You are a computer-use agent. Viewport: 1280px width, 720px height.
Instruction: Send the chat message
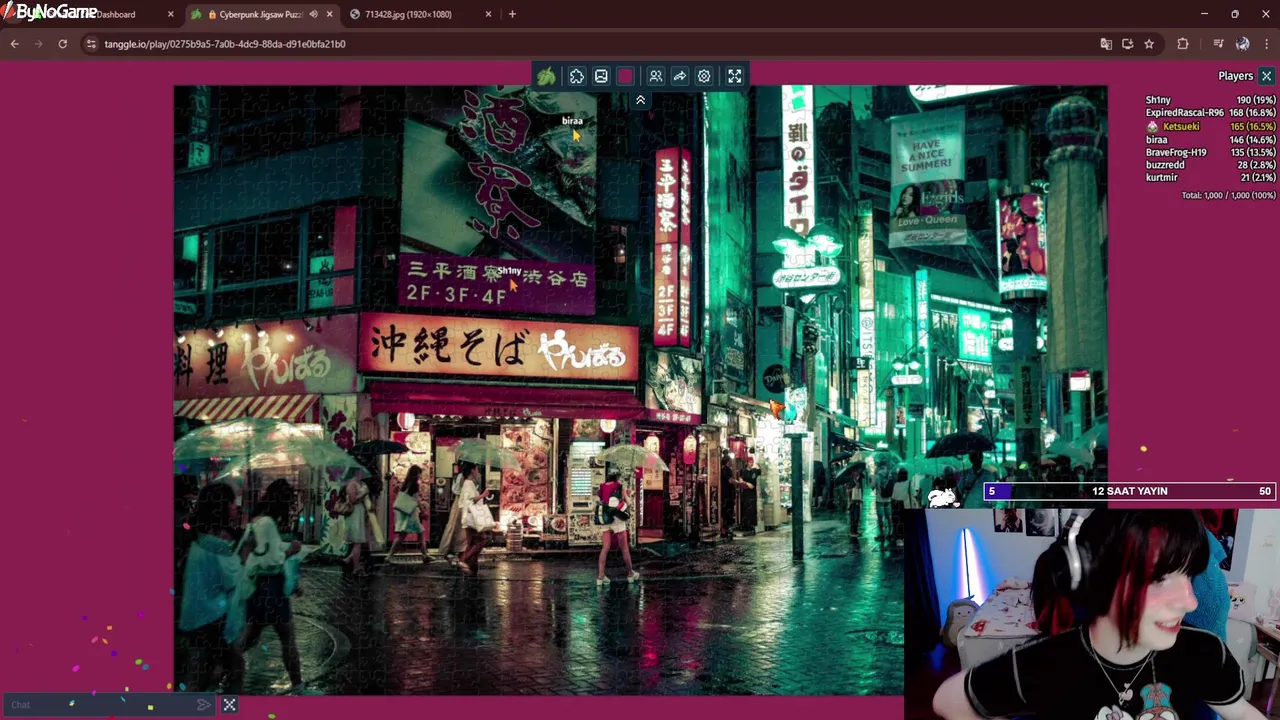(204, 705)
